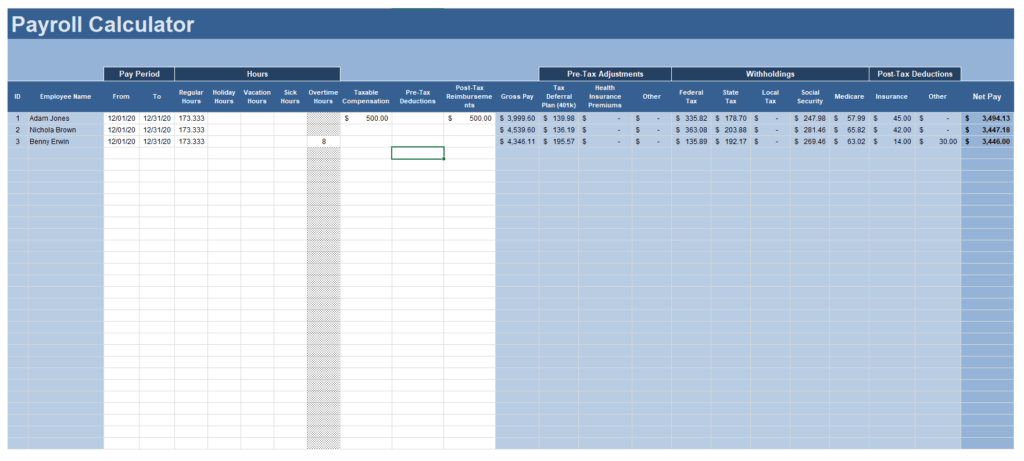Click the Overtime Hours column header
Viewport: 1024px width, 461px height.
(323, 97)
